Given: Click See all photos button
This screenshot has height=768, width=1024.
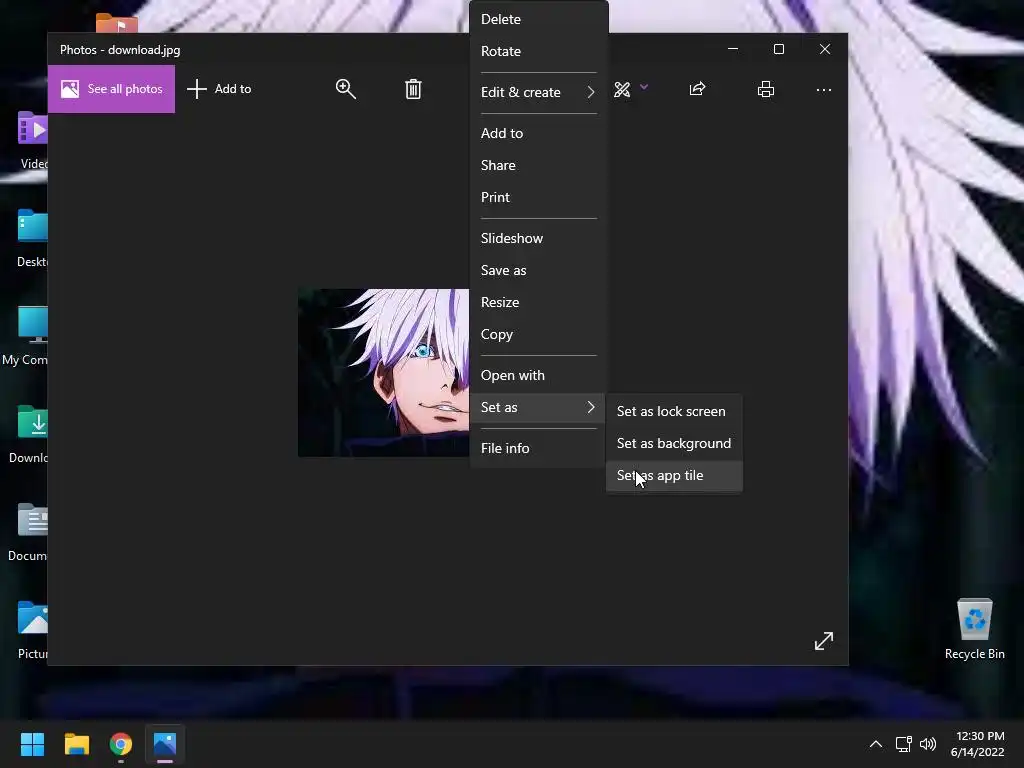Looking at the screenshot, I should [111, 89].
